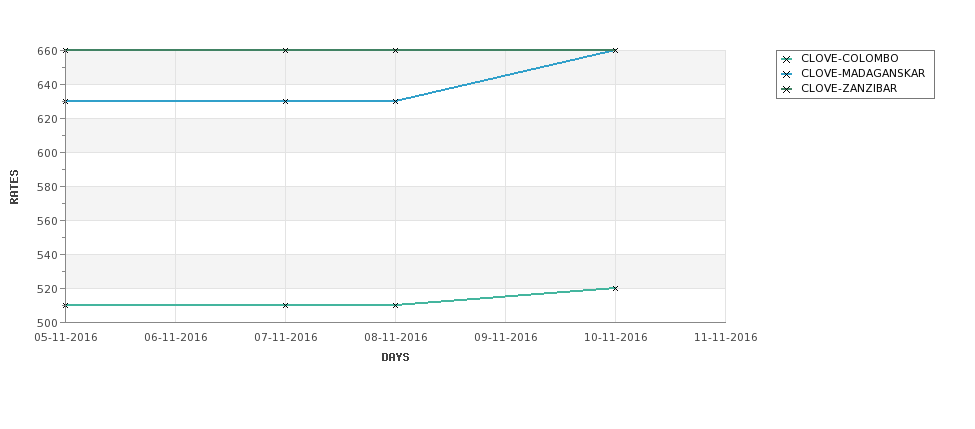Click the CLOVE-ZANZIBAR legend marker icon
Screen dimensions: 975x429
click(787, 90)
